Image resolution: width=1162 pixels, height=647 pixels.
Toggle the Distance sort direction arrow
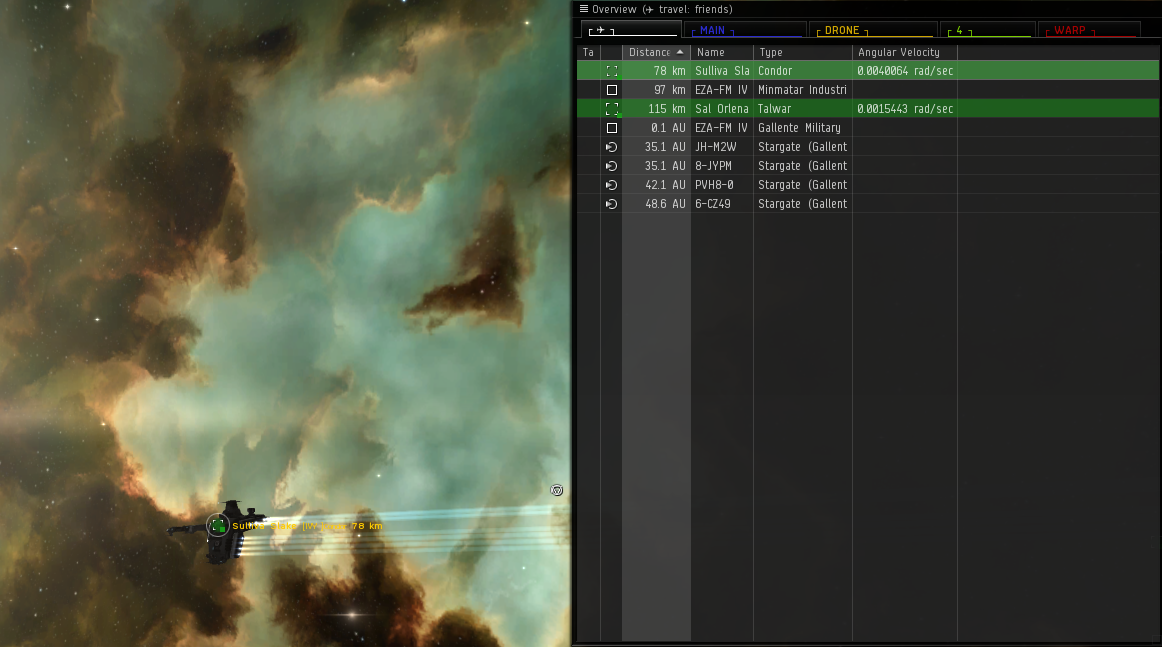pyautogui.click(x=680, y=52)
